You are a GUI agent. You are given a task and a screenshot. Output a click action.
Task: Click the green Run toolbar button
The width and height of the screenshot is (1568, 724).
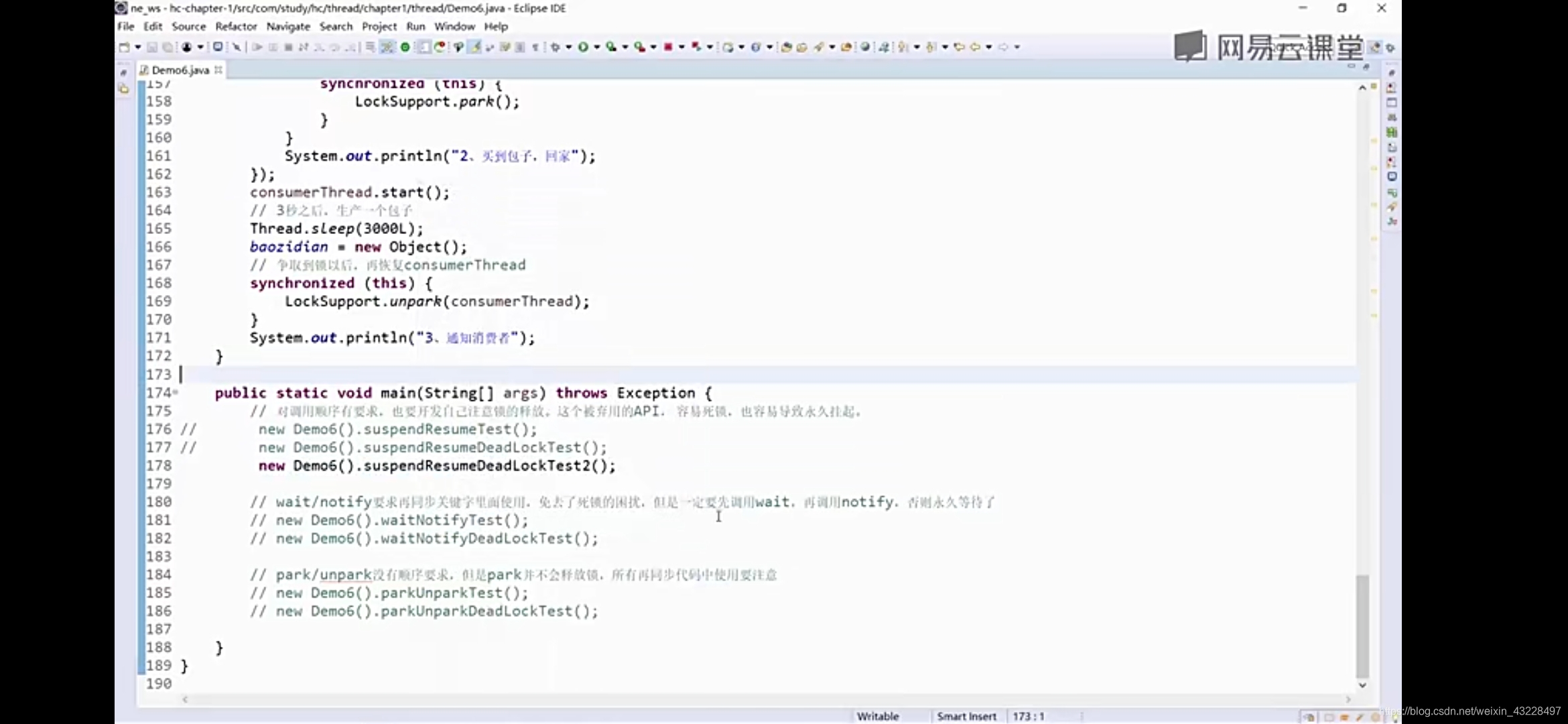point(583,47)
